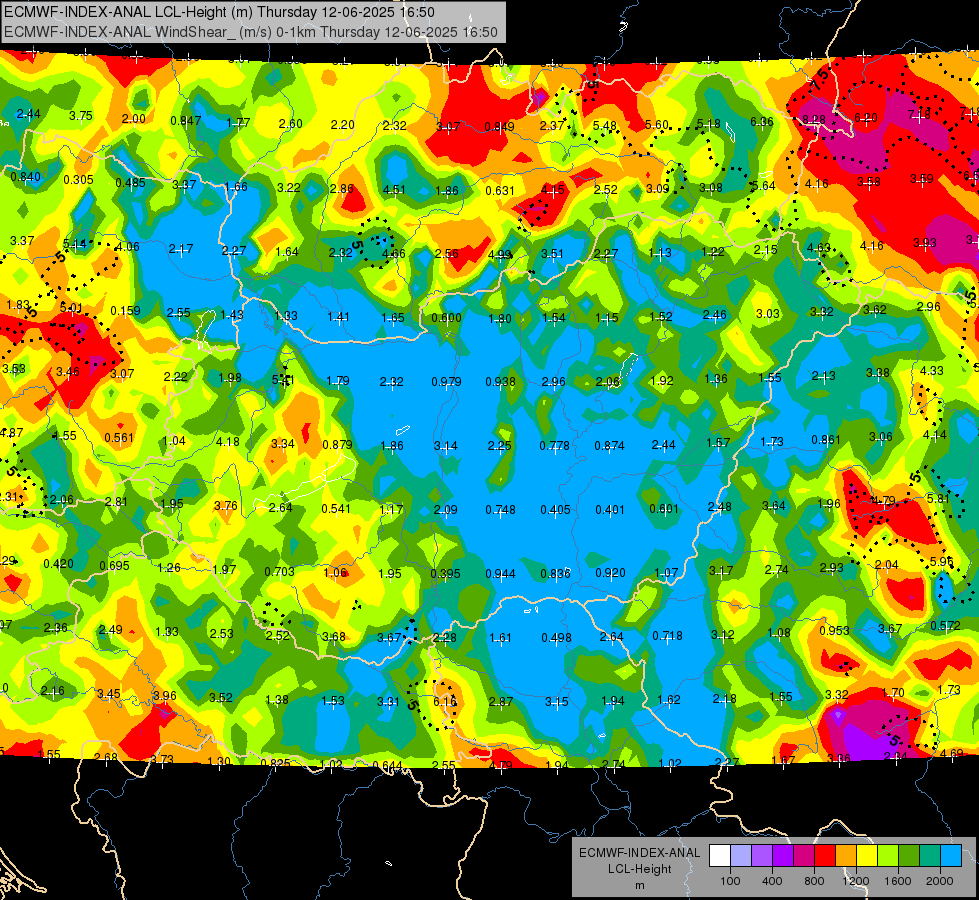The height and width of the screenshot is (900, 979).
Task: Click the grid value '0.879'
Action: [338, 445]
